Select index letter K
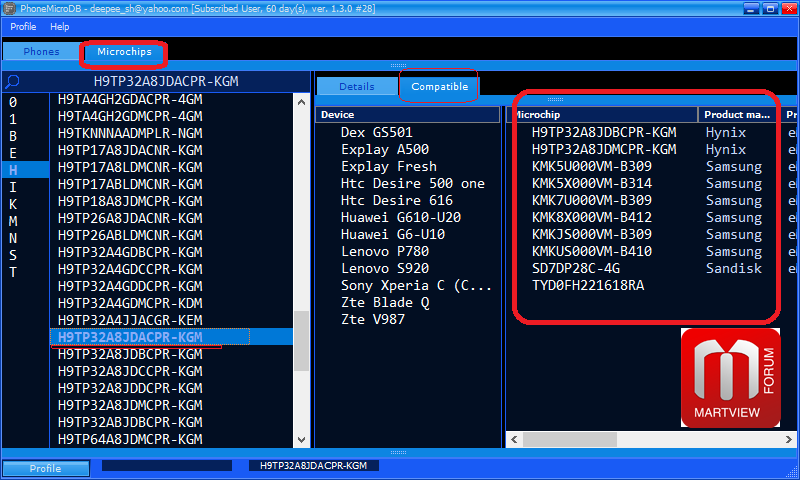 click(13, 204)
